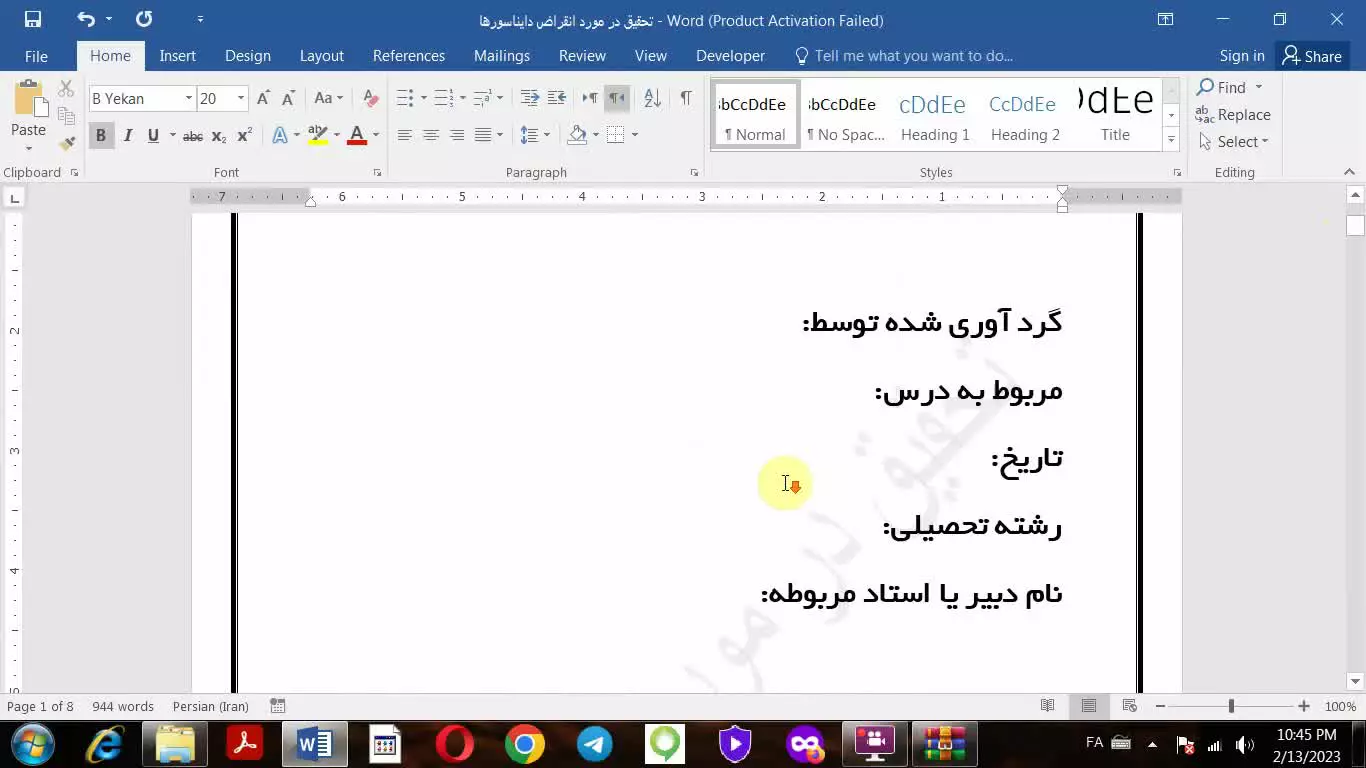Open the font color dropdown arrow
The width and height of the screenshot is (1366, 768).
coord(376,135)
